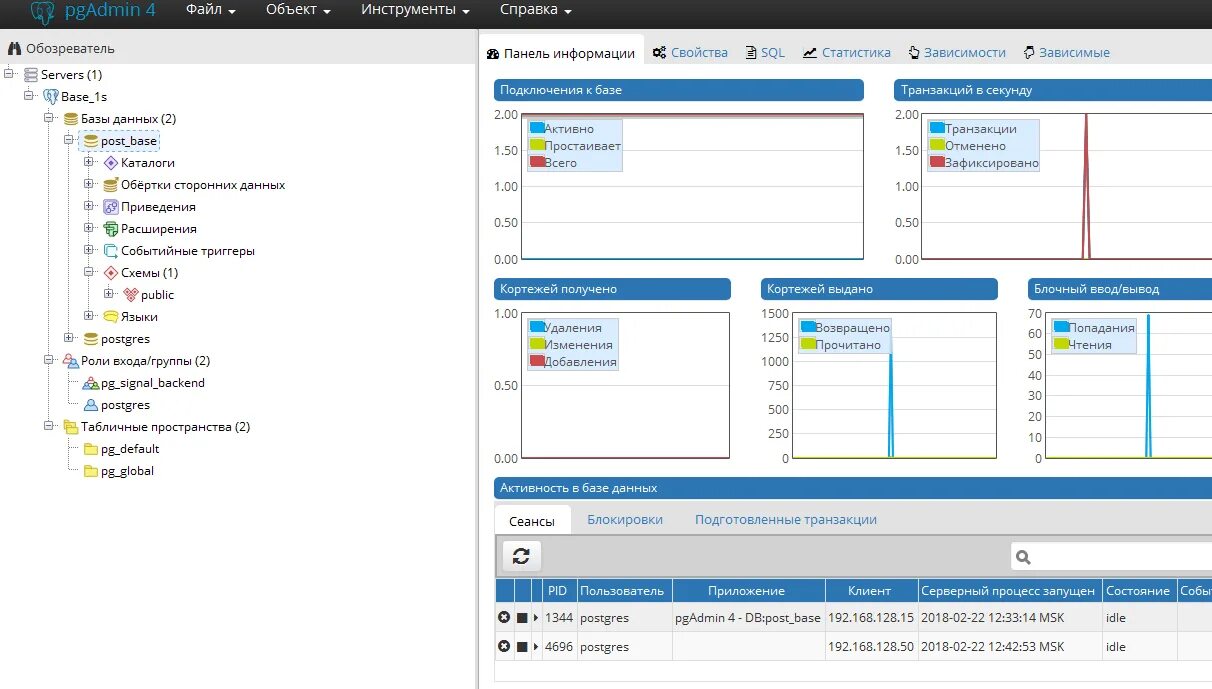The width and height of the screenshot is (1212, 689).
Task: Sort by the Клиент column header
Action: coord(869,591)
